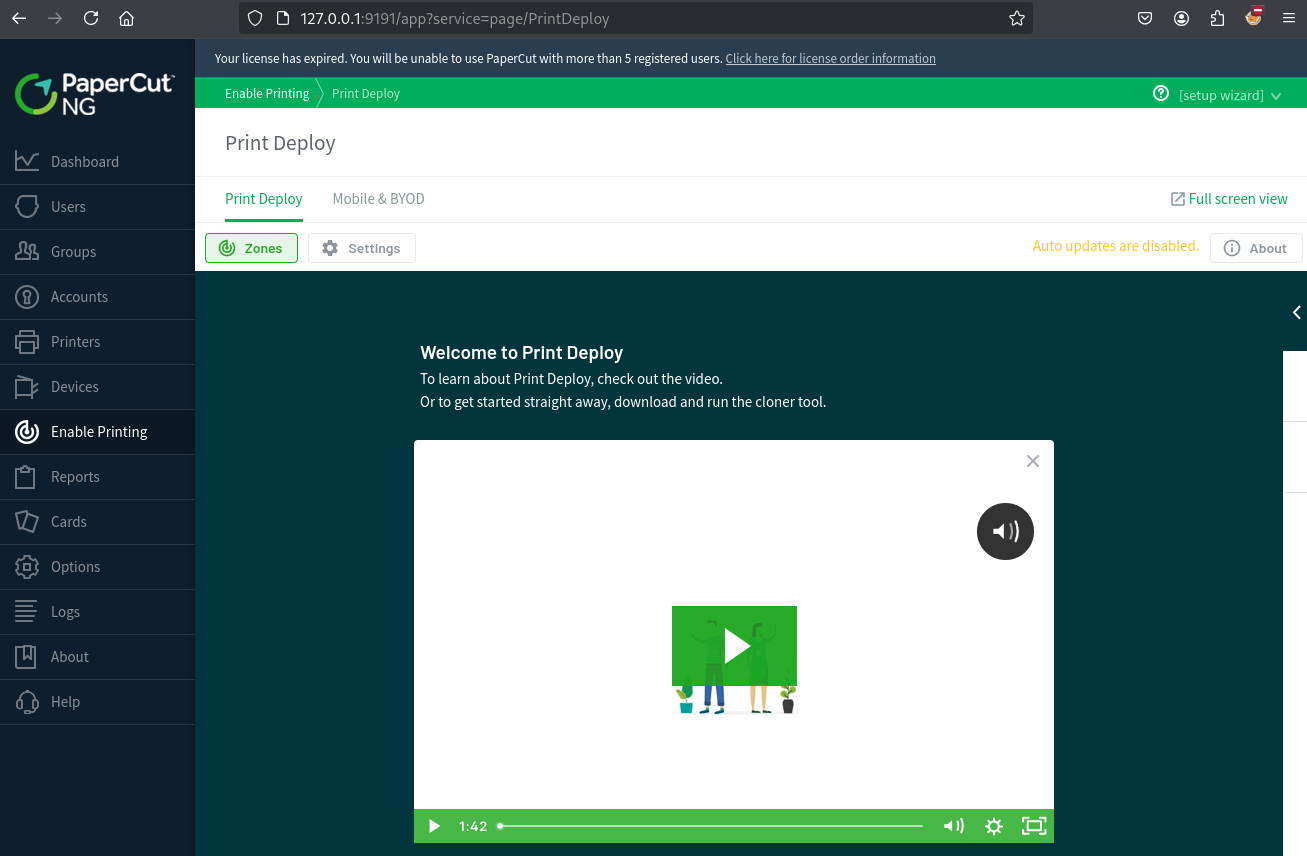Click the About button near auto updates

(1256, 248)
